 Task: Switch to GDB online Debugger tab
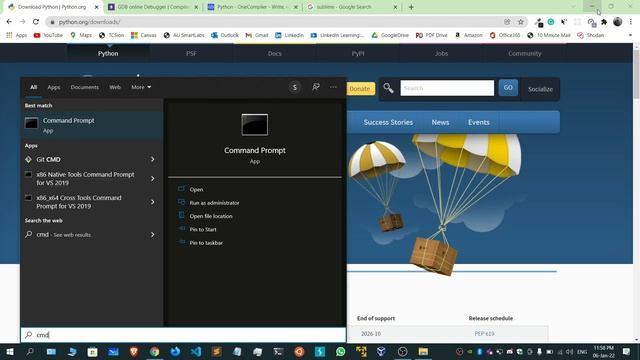153,7
